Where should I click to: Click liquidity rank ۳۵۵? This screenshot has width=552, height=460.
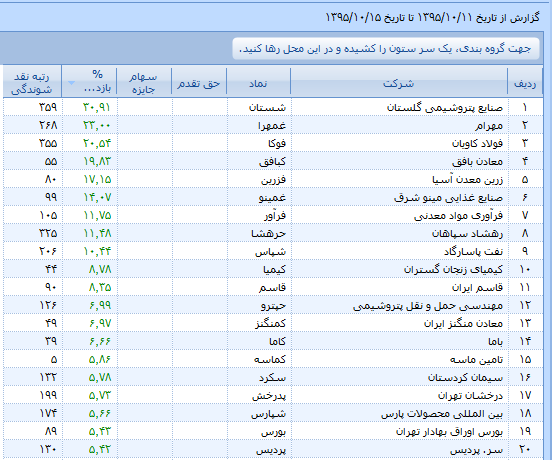(48, 143)
